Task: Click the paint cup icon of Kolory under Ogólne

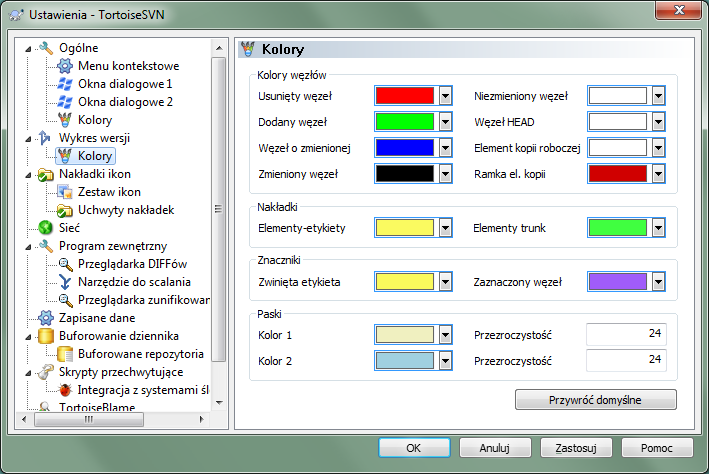Action: coord(65,120)
